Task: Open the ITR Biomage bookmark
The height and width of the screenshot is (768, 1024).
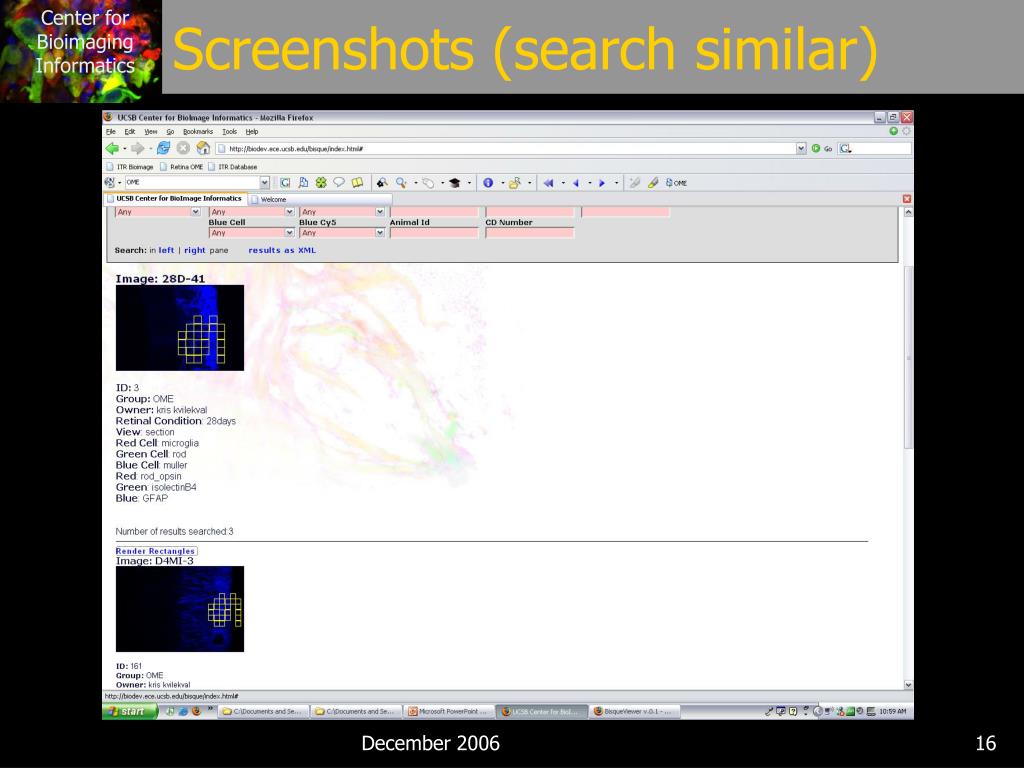Action: (x=131, y=167)
